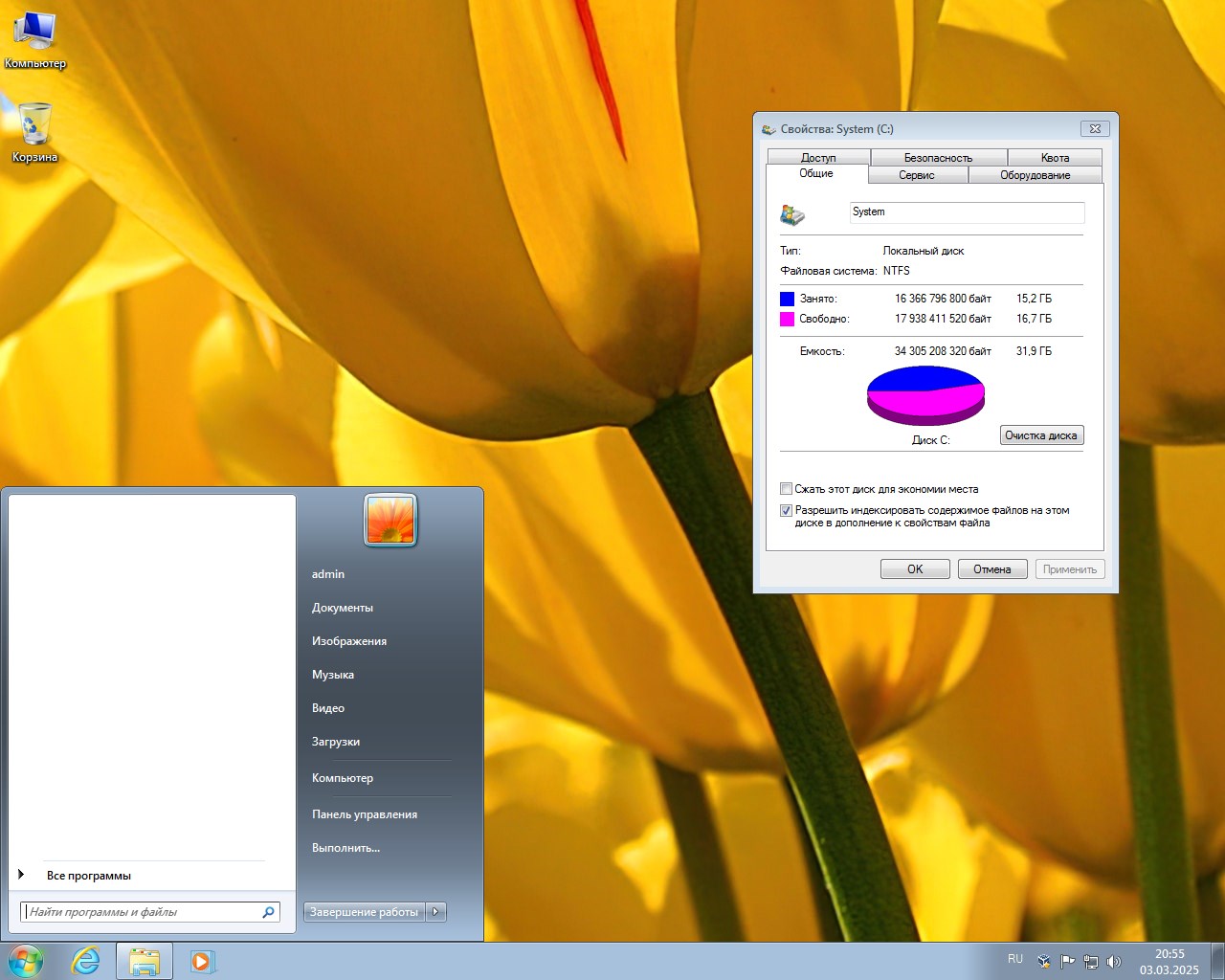Open Изображения from the Start menu

pos(349,641)
